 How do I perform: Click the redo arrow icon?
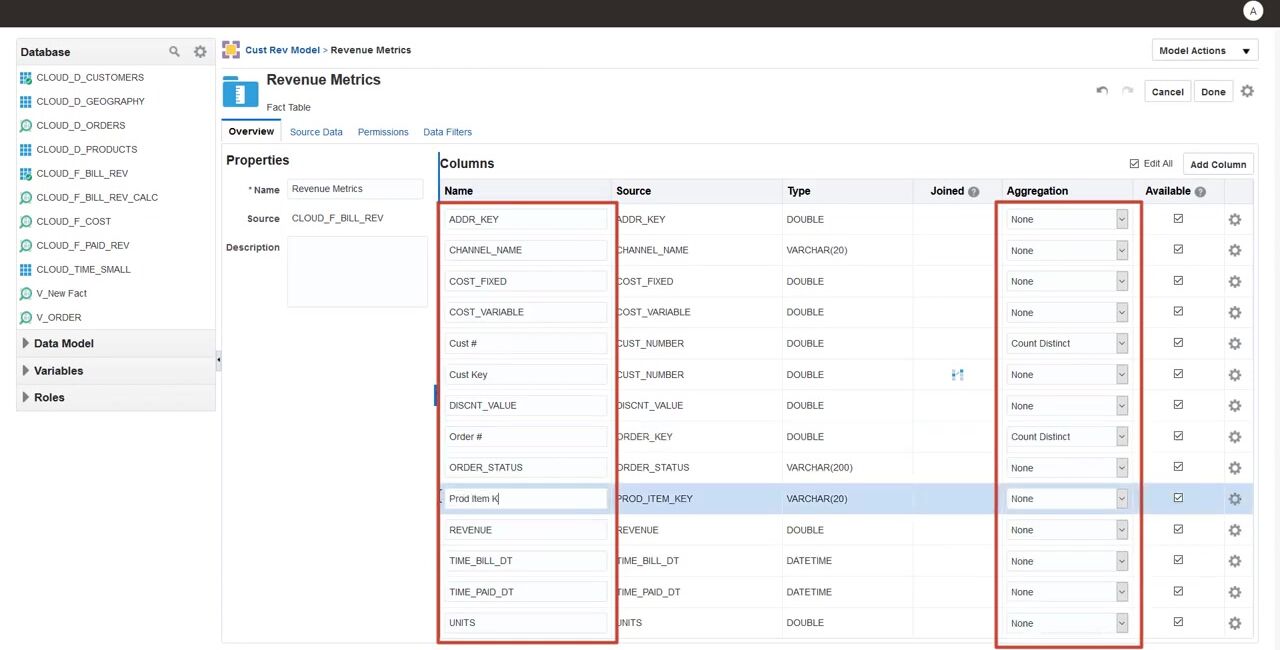pos(1127,91)
